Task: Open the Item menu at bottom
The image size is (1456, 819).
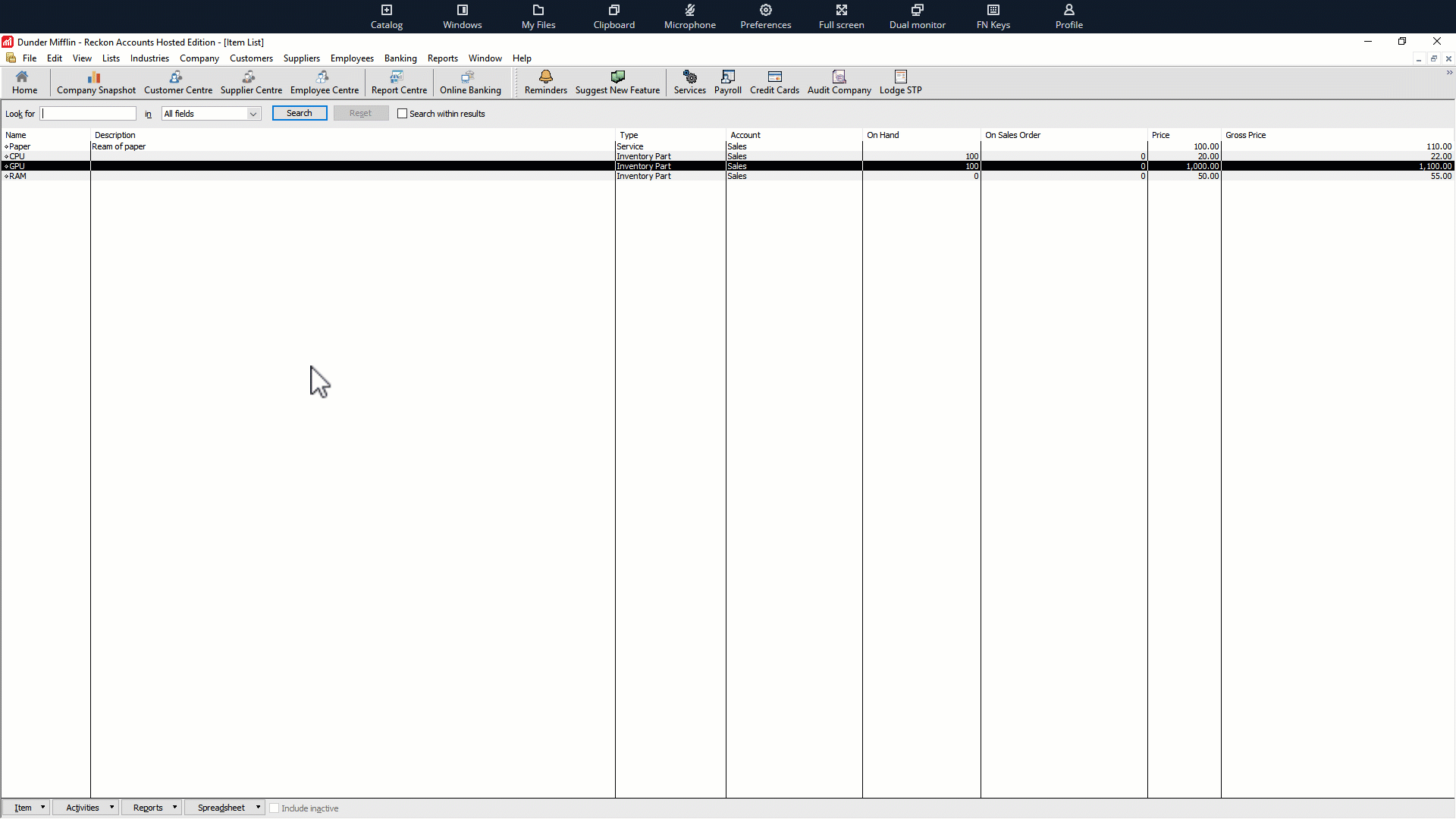Action: 27,807
